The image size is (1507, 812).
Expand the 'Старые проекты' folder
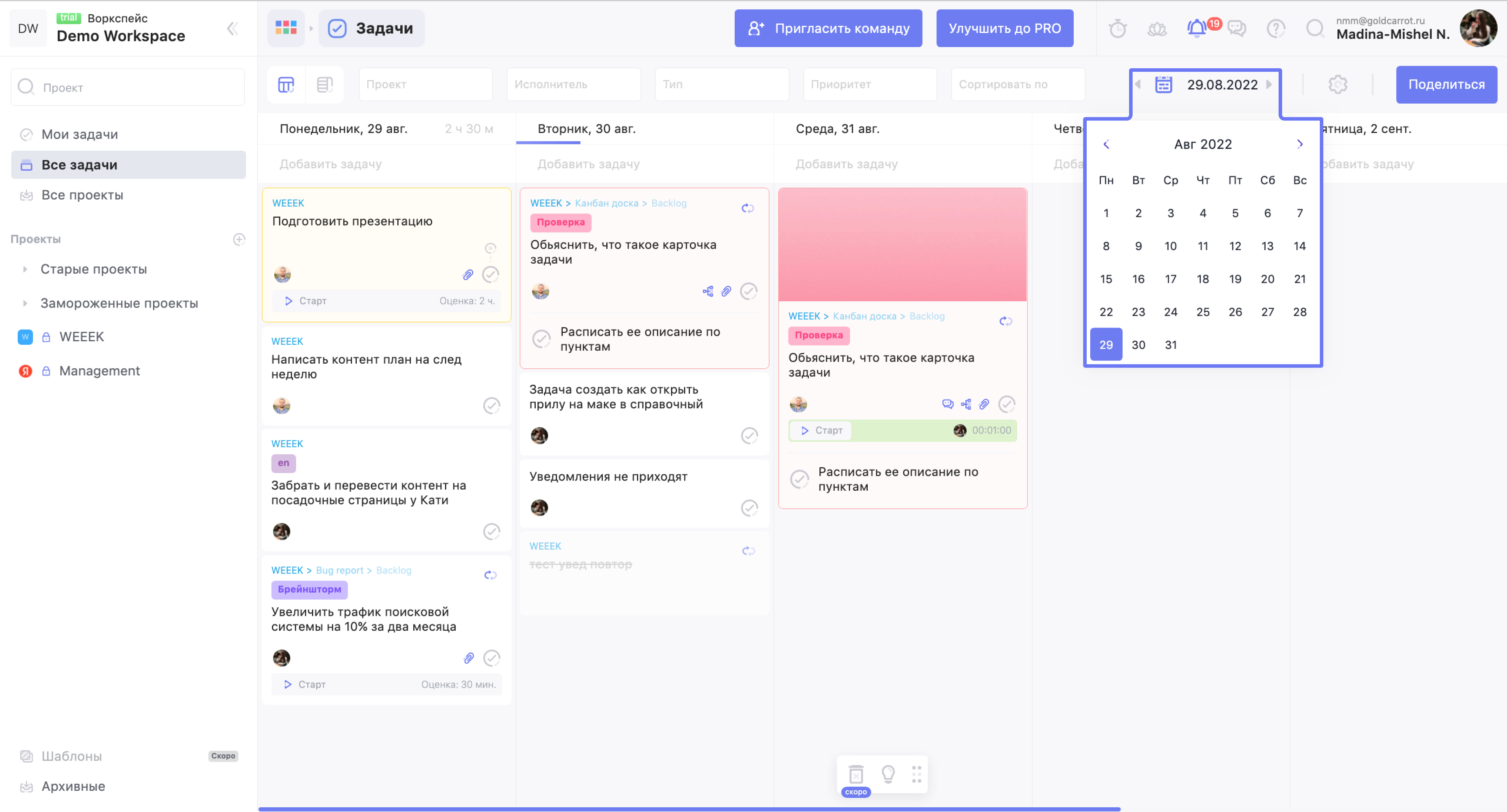[25, 269]
